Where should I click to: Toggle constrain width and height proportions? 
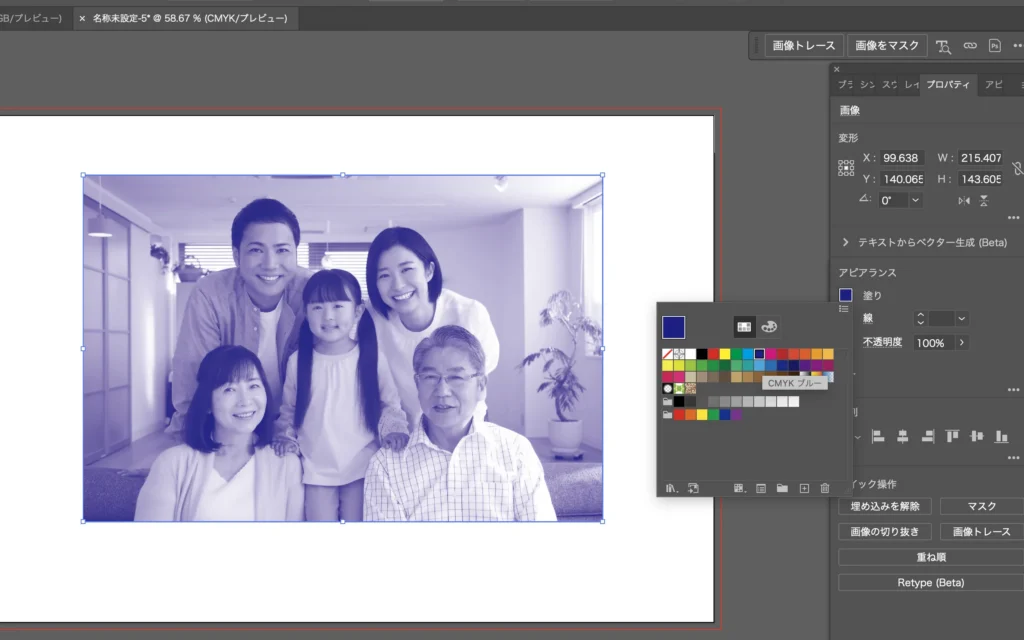click(1017, 169)
